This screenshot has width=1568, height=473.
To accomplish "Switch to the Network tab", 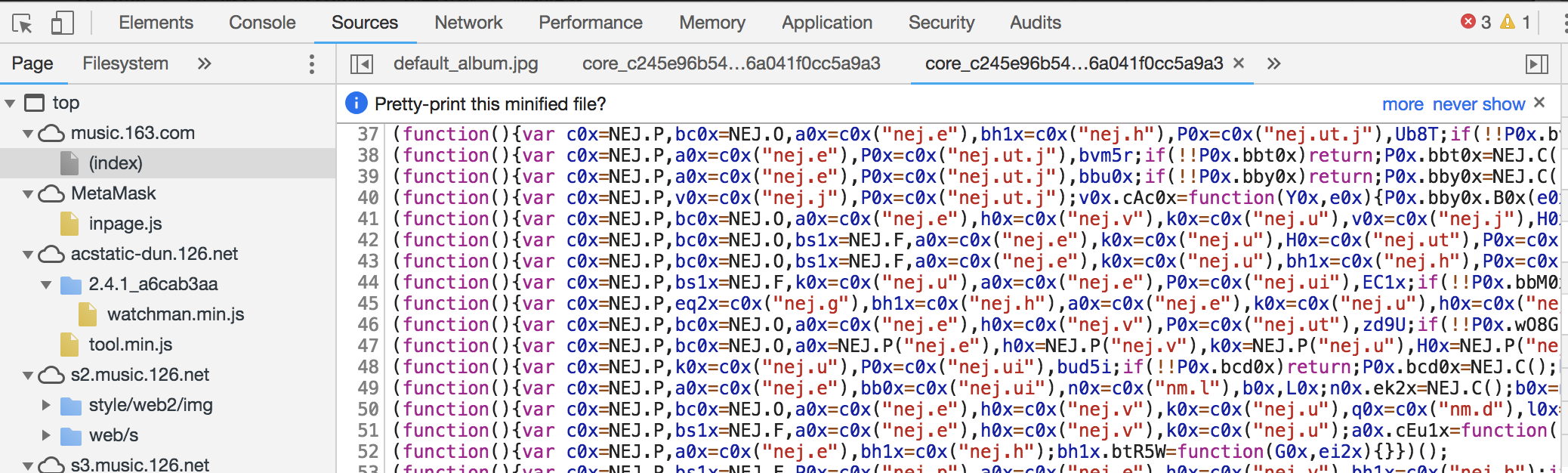I will 468,23.
